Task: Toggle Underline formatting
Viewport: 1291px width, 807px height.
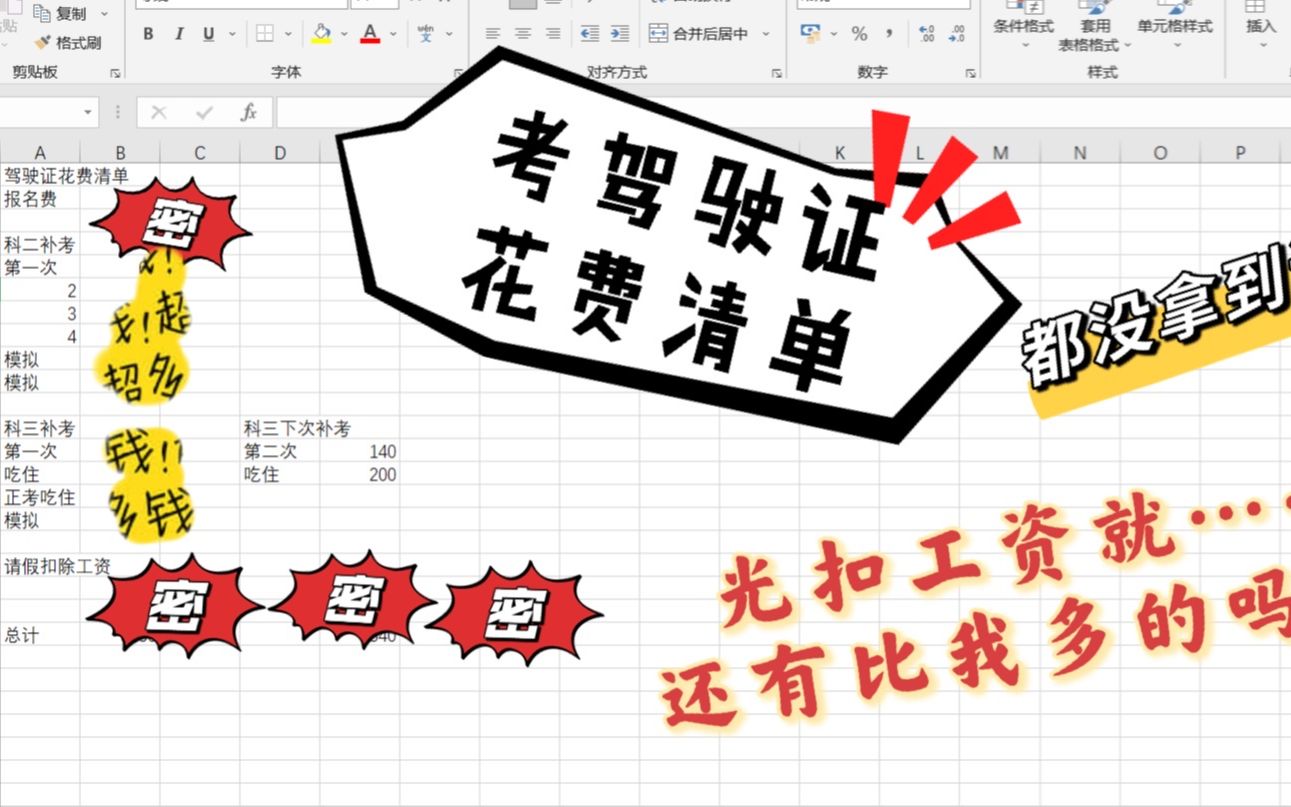Action: click(x=208, y=34)
